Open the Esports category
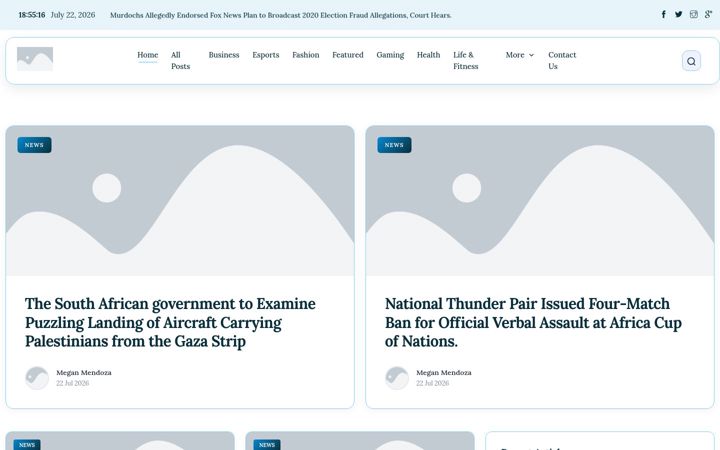Screen dimensions: 720x450 (x=265, y=55)
